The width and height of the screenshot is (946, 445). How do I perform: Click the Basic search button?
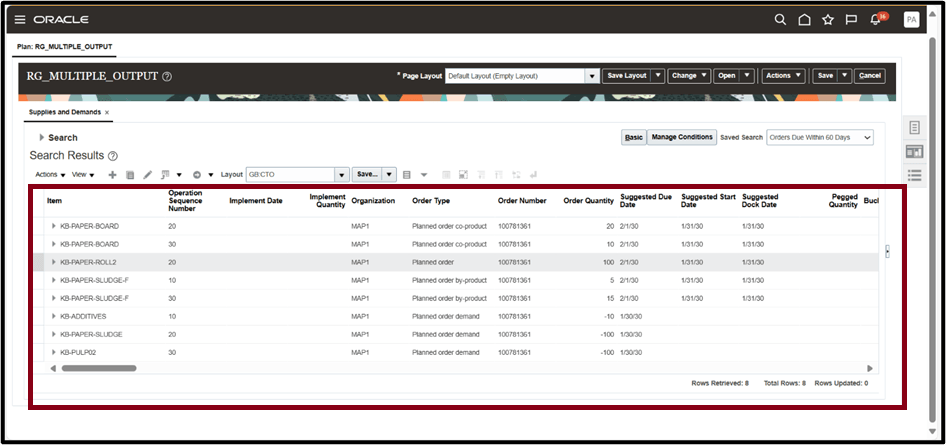[x=633, y=137]
